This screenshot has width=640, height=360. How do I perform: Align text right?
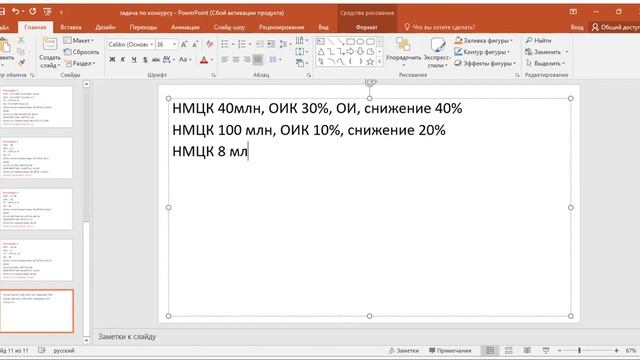[x=247, y=60]
